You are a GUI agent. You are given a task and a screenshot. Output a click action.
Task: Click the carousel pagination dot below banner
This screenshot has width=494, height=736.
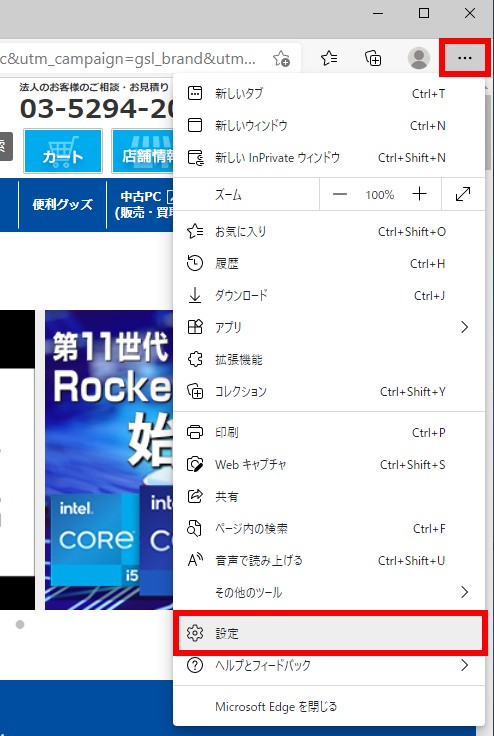(20, 625)
